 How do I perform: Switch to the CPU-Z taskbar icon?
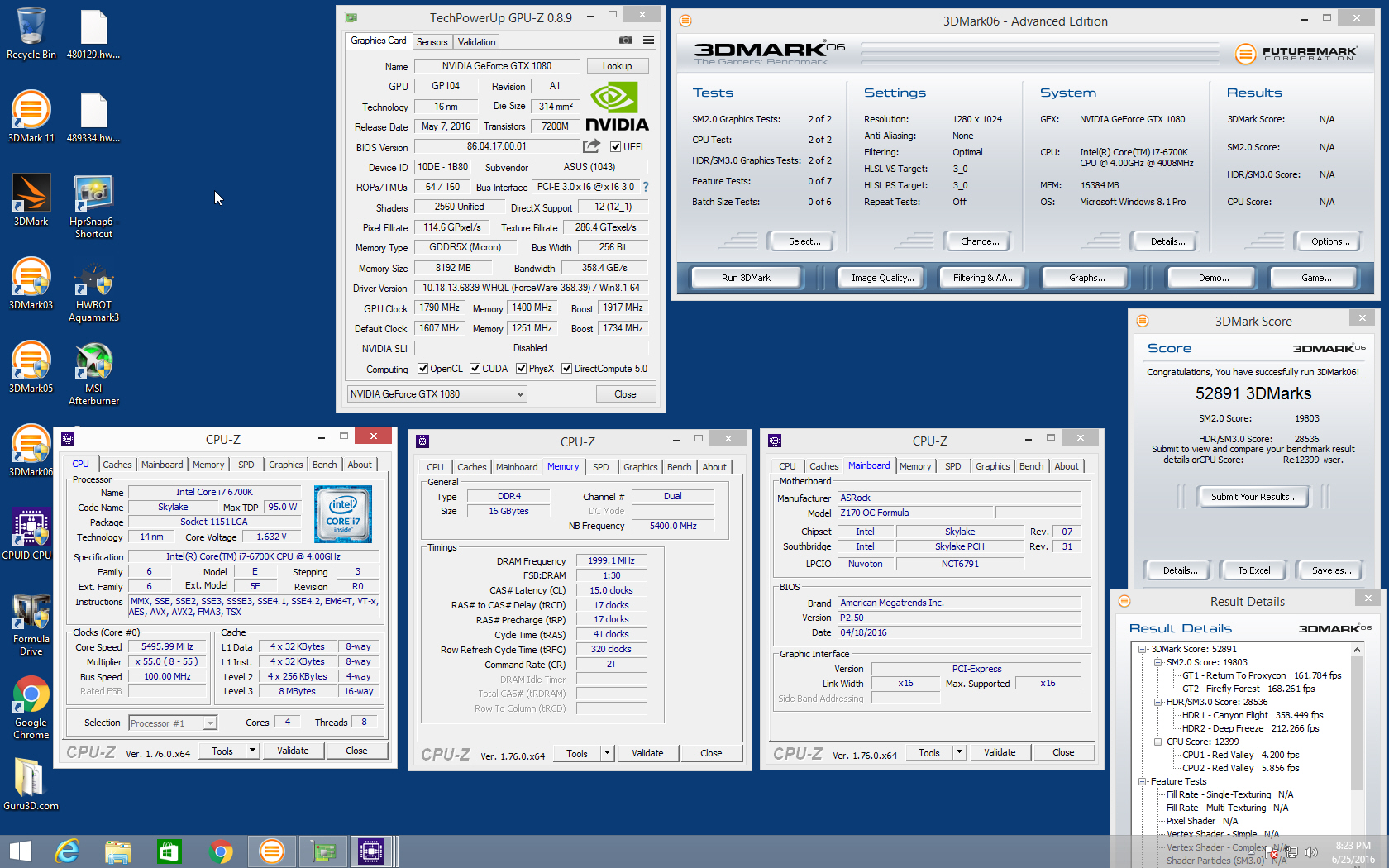[371, 851]
